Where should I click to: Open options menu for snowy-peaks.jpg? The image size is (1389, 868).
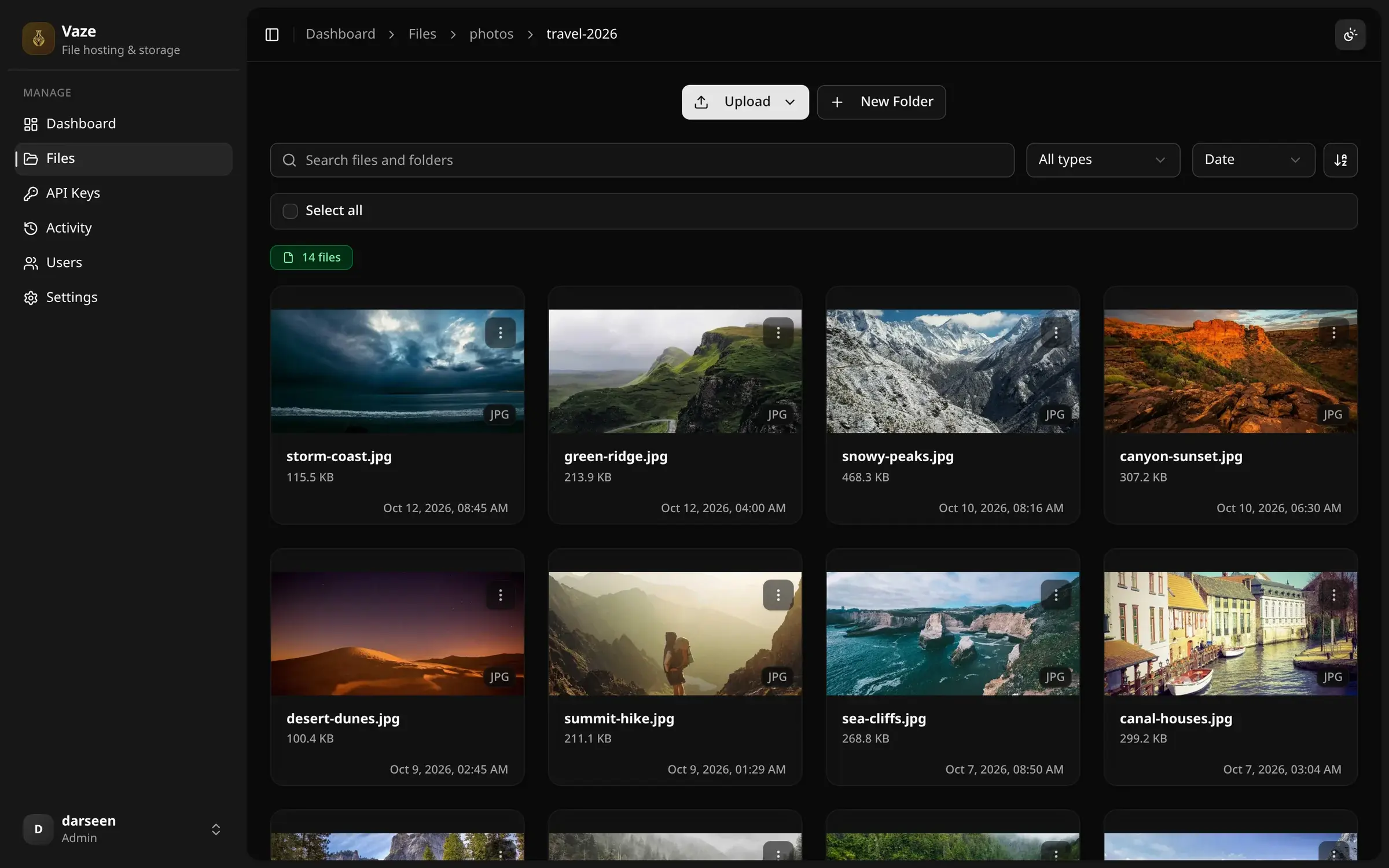pos(1056,333)
